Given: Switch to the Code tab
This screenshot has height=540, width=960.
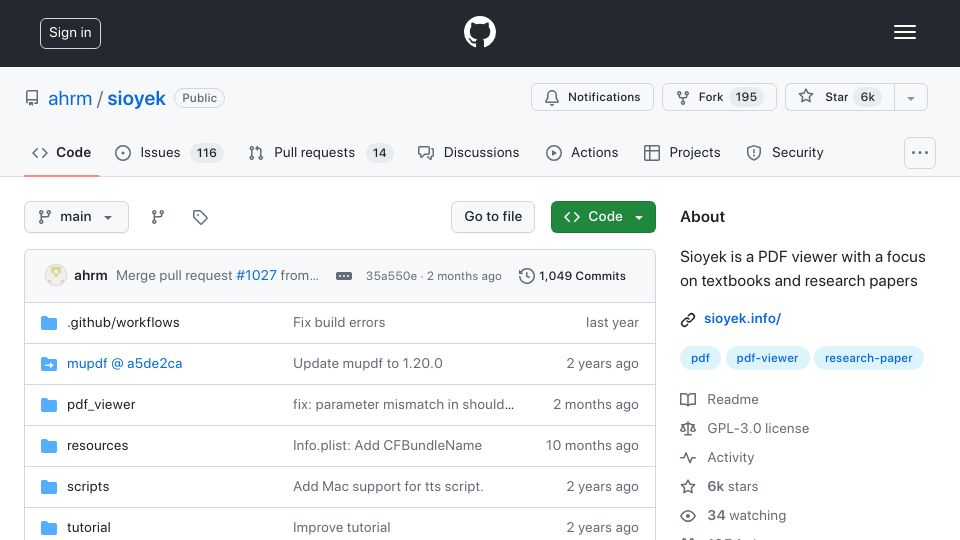Looking at the screenshot, I should (61, 152).
